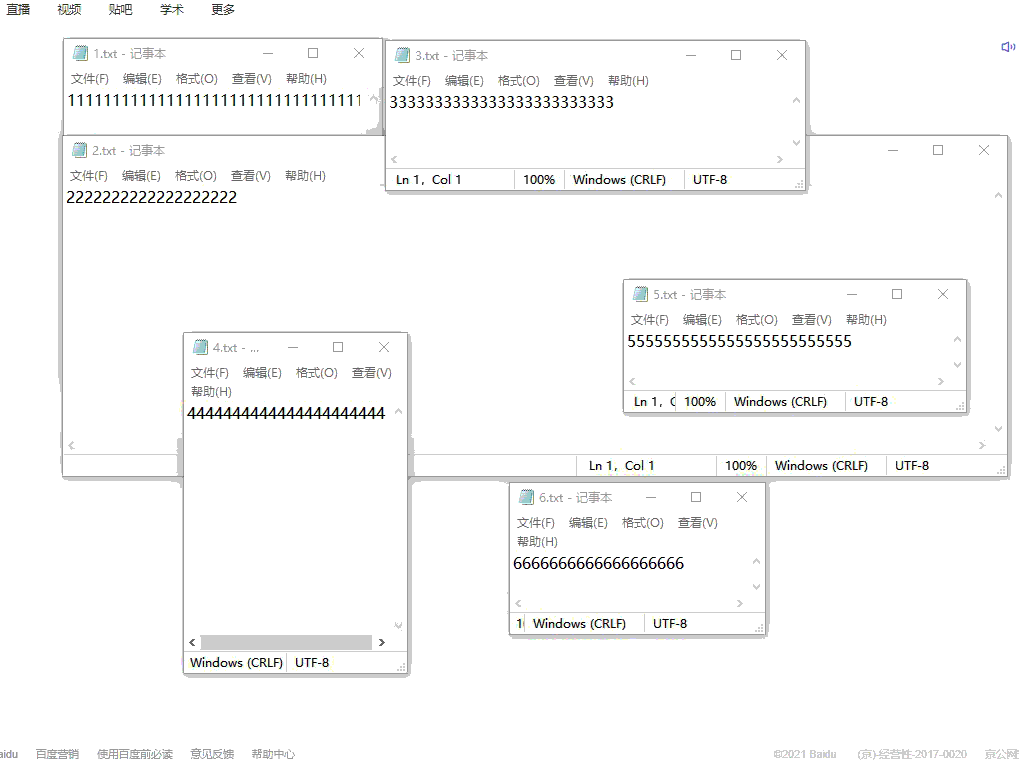Click the text line of 5s in 5.txt
1019x769 pixels.
click(740, 341)
